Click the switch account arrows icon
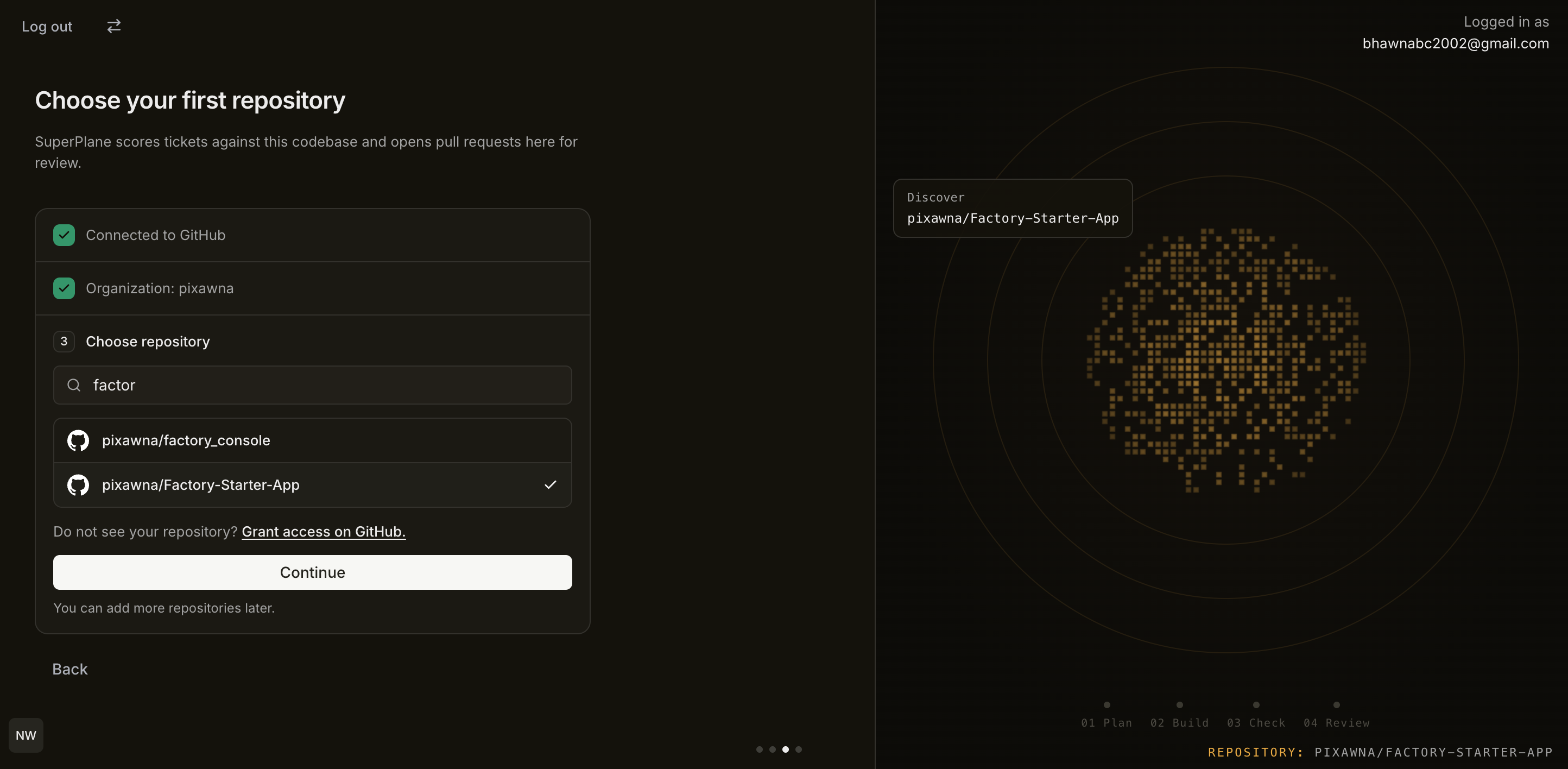The image size is (1568, 769). coord(114,26)
